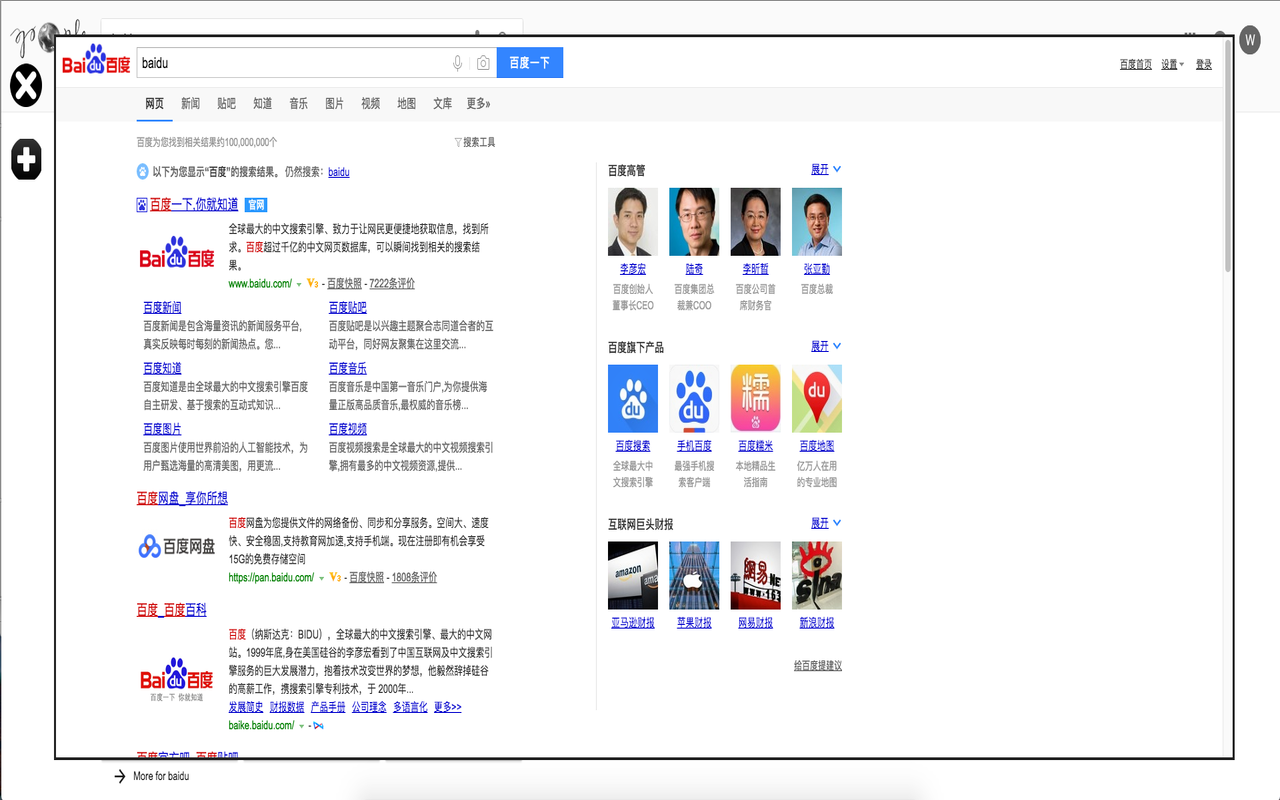Click the 登录 login link
Screen dimensions: 1280x800
[1204, 64]
